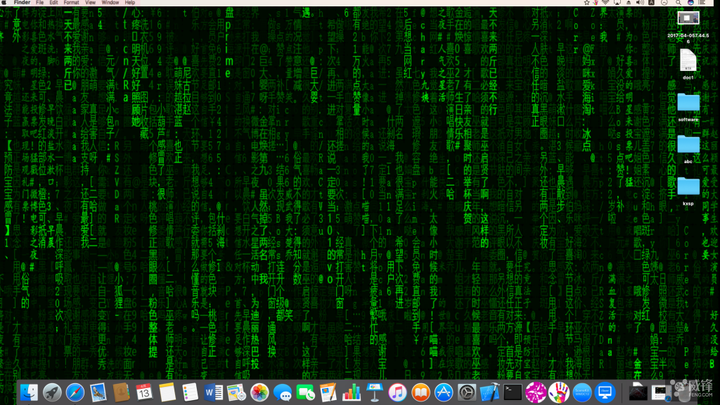Open Photos colorful flower icon
The height and width of the screenshot is (405, 720).
259,393
